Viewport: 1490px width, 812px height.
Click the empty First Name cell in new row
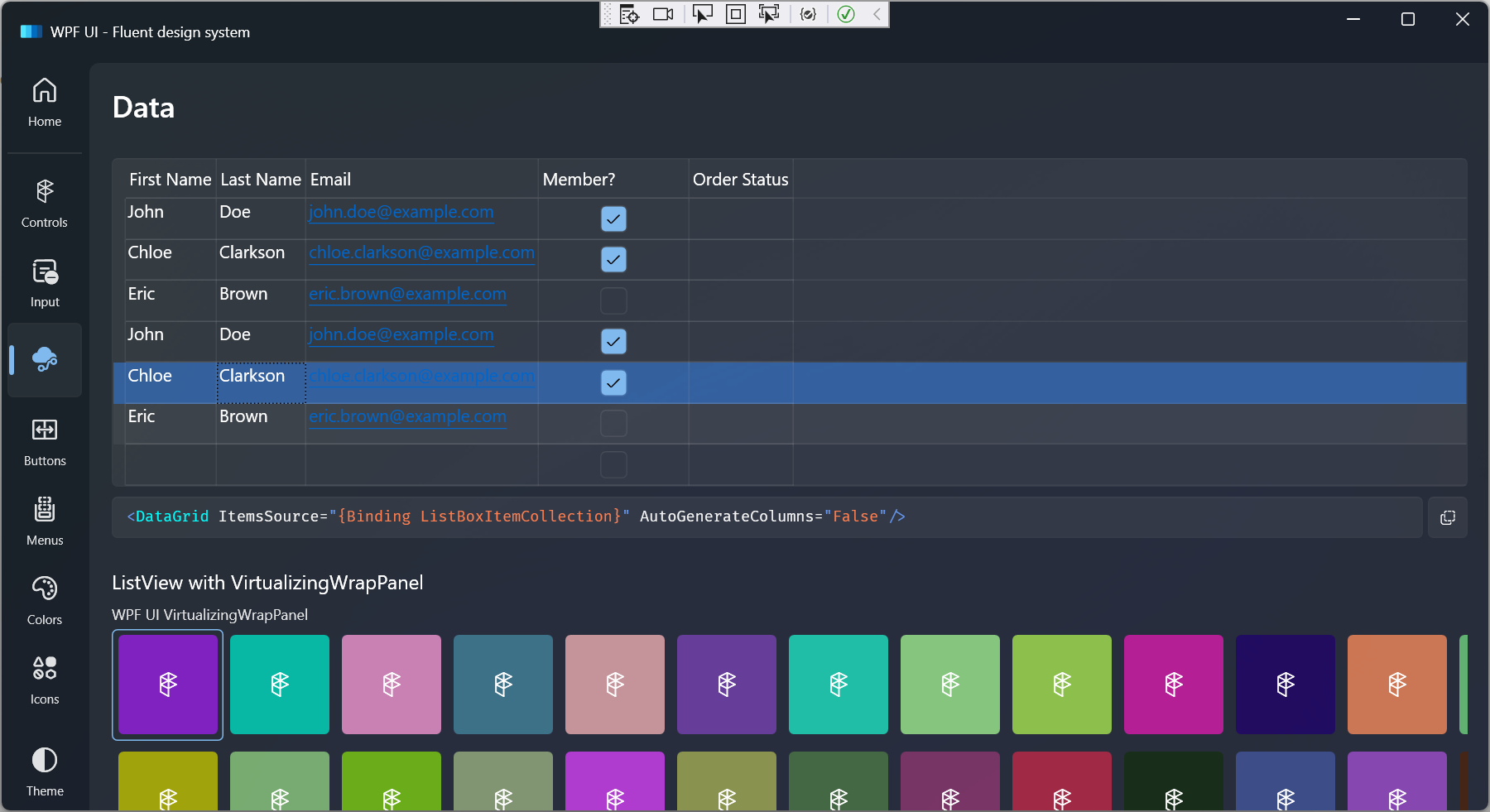tap(171, 464)
